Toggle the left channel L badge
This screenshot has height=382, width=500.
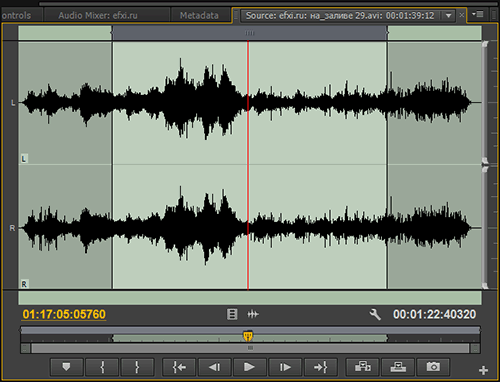(x=24, y=159)
